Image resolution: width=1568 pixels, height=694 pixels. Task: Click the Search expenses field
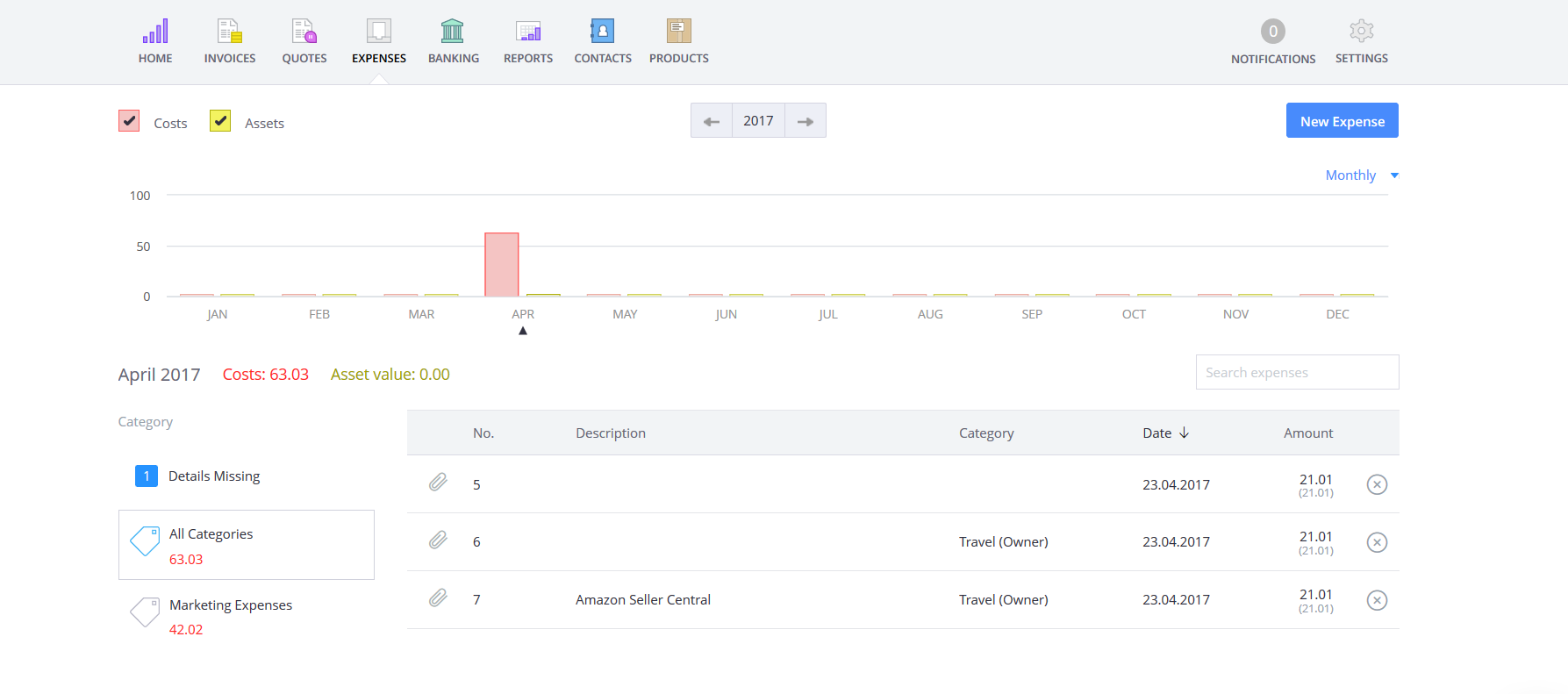tap(1298, 373)
